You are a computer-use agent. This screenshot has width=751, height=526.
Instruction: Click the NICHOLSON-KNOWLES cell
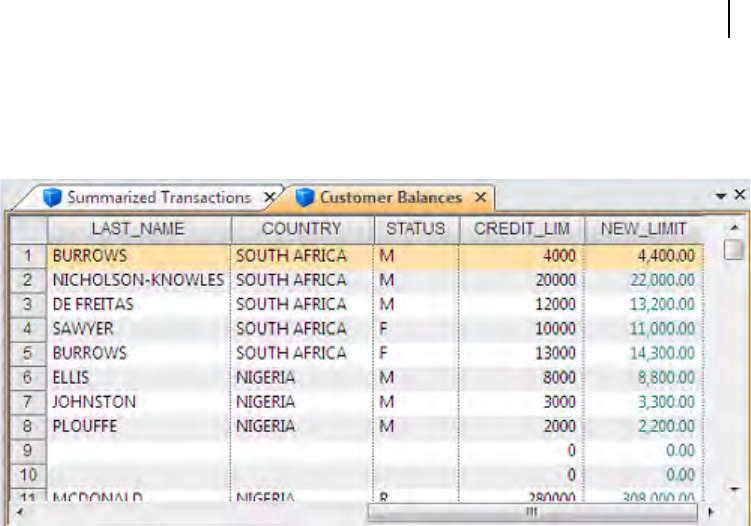139,280
